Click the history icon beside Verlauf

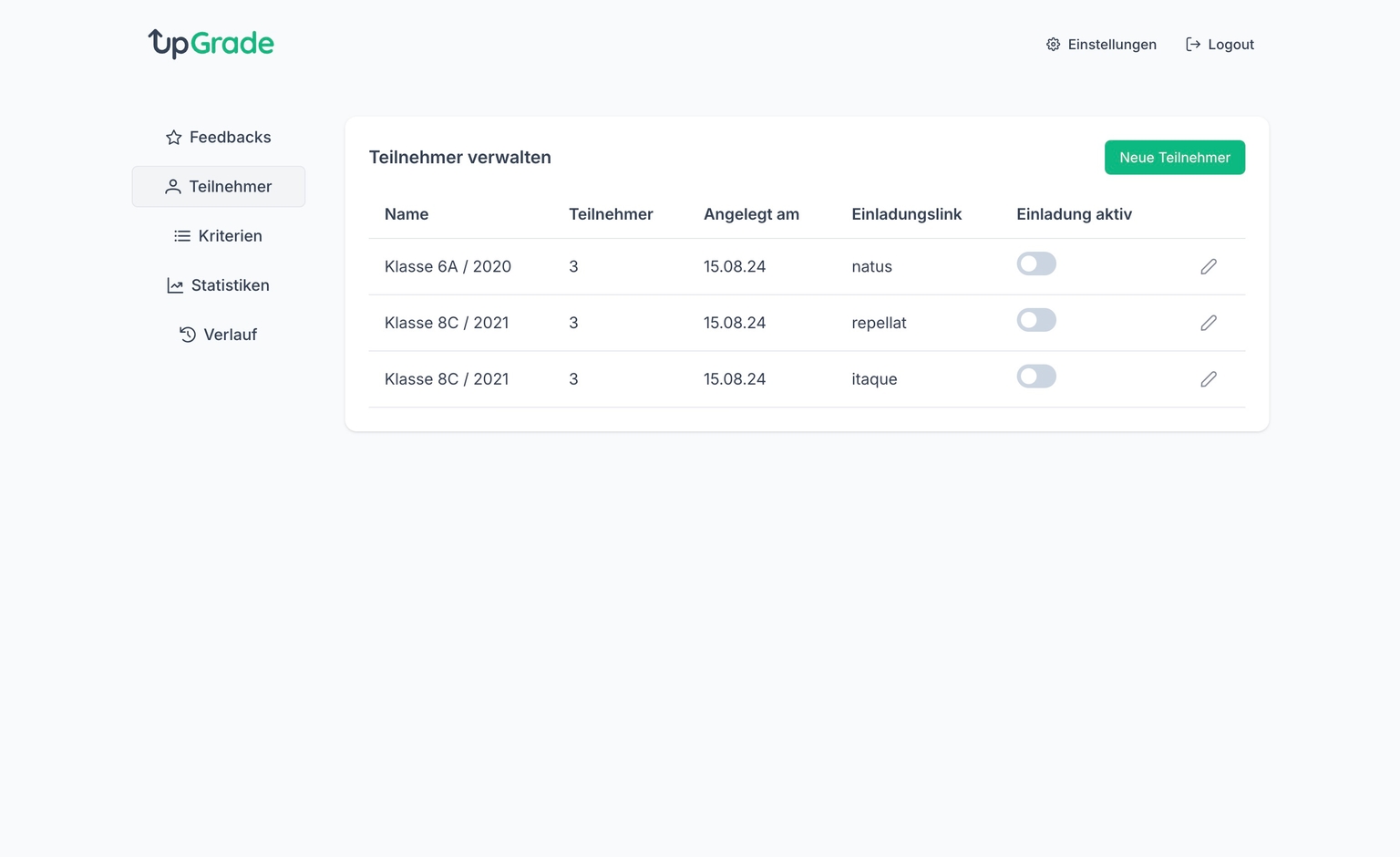pos(188,335)
